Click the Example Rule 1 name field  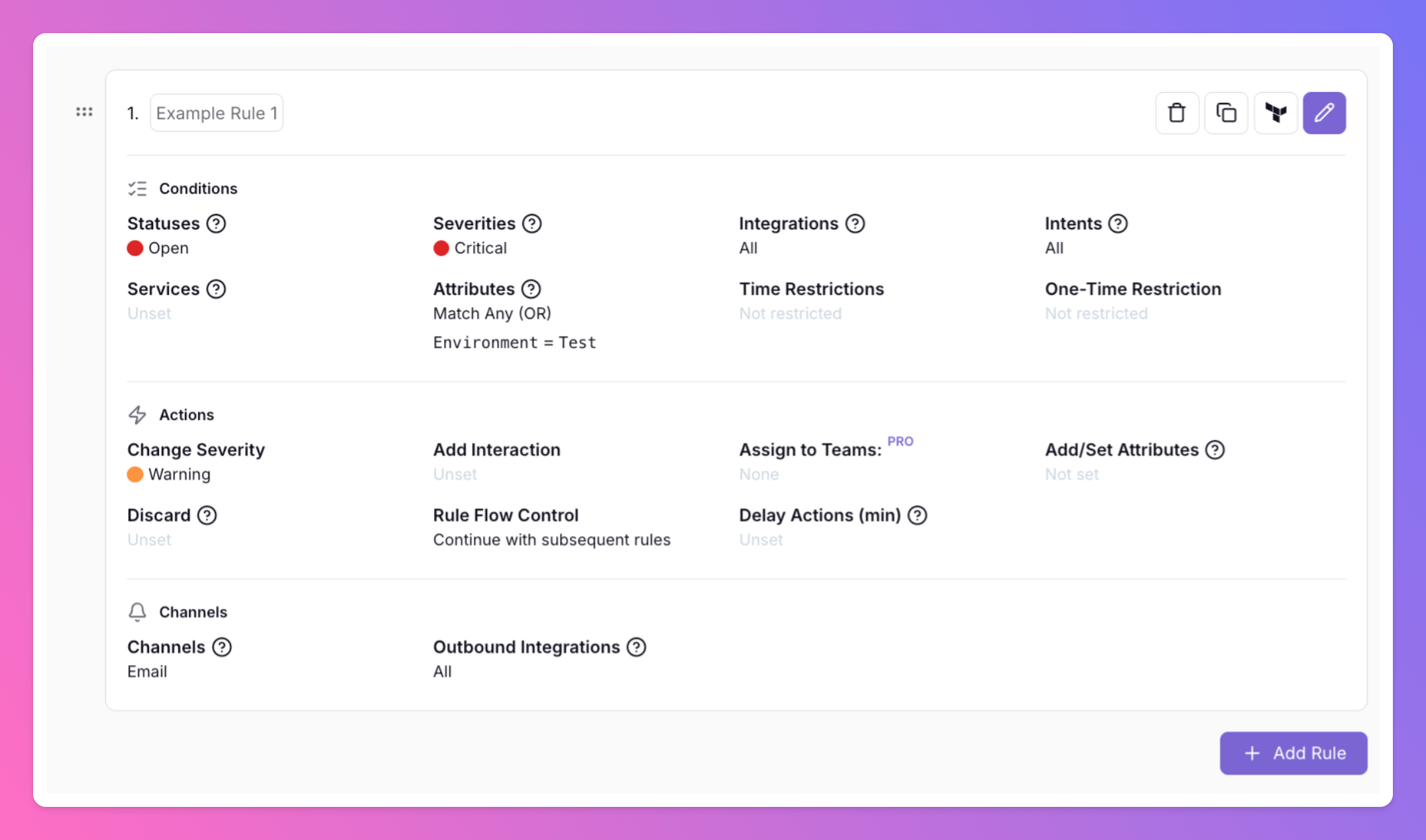(x=217, y=113)
